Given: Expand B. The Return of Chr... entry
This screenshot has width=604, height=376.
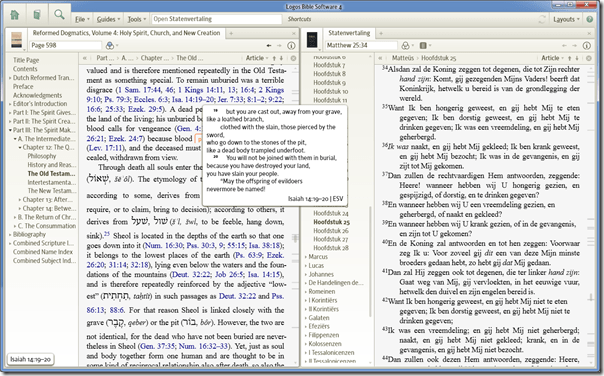Looking at the screenshot, I should 15,217.
